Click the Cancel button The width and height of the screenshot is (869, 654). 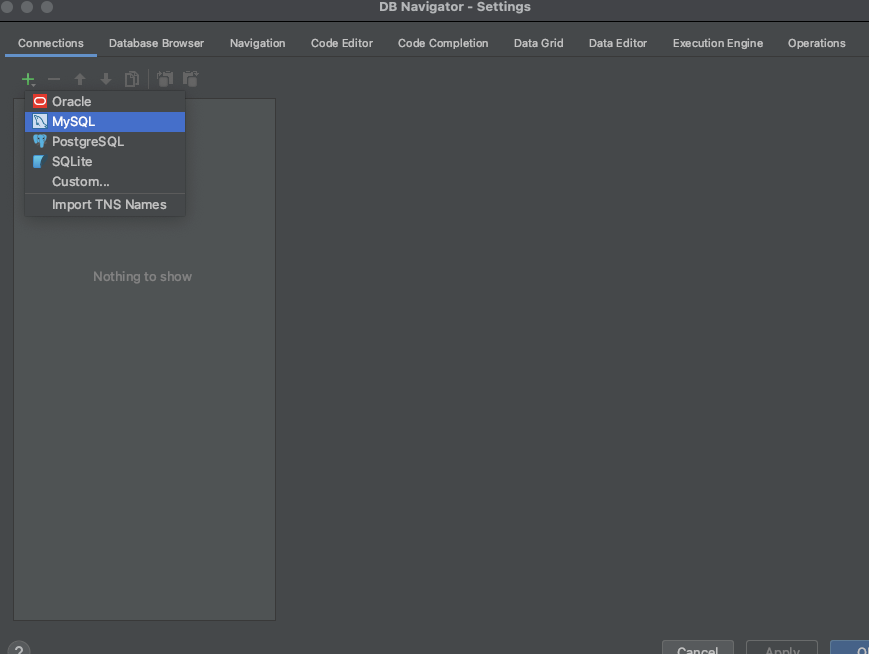pos(697,648)
